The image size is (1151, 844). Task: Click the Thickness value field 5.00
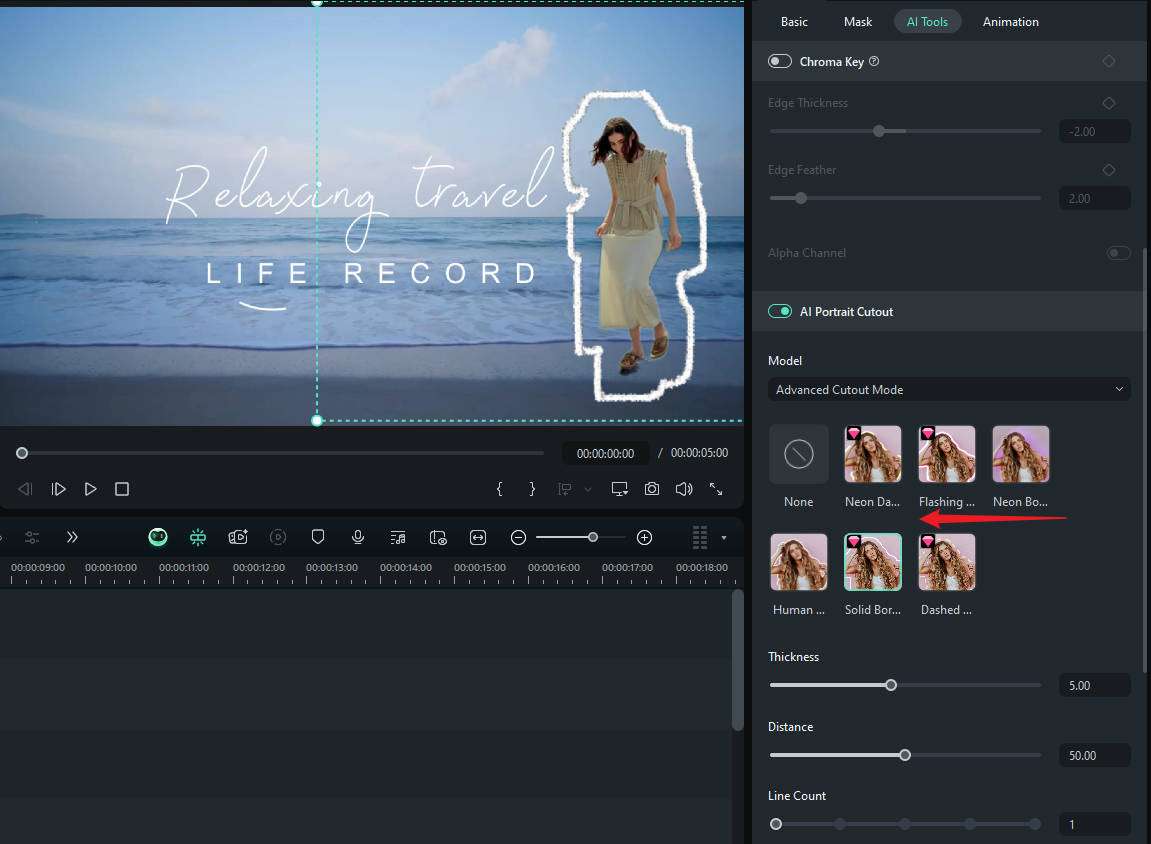[x=1094, y=685]
